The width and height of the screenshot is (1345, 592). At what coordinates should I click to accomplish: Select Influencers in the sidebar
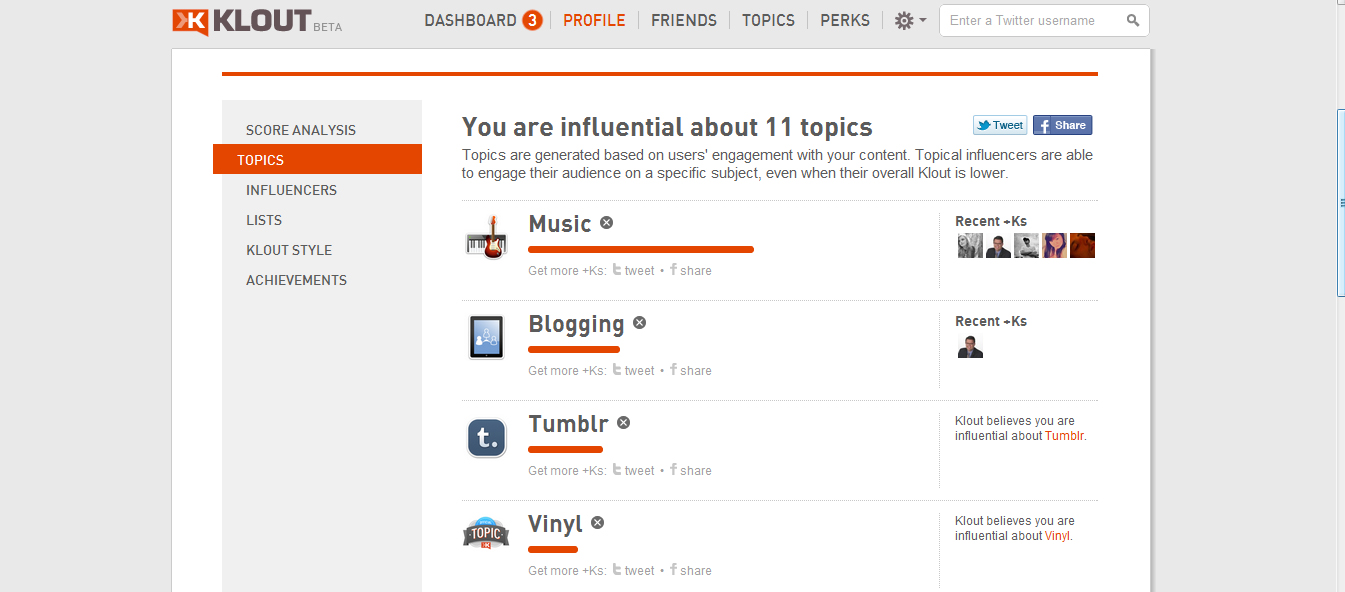tap(291, 190)
